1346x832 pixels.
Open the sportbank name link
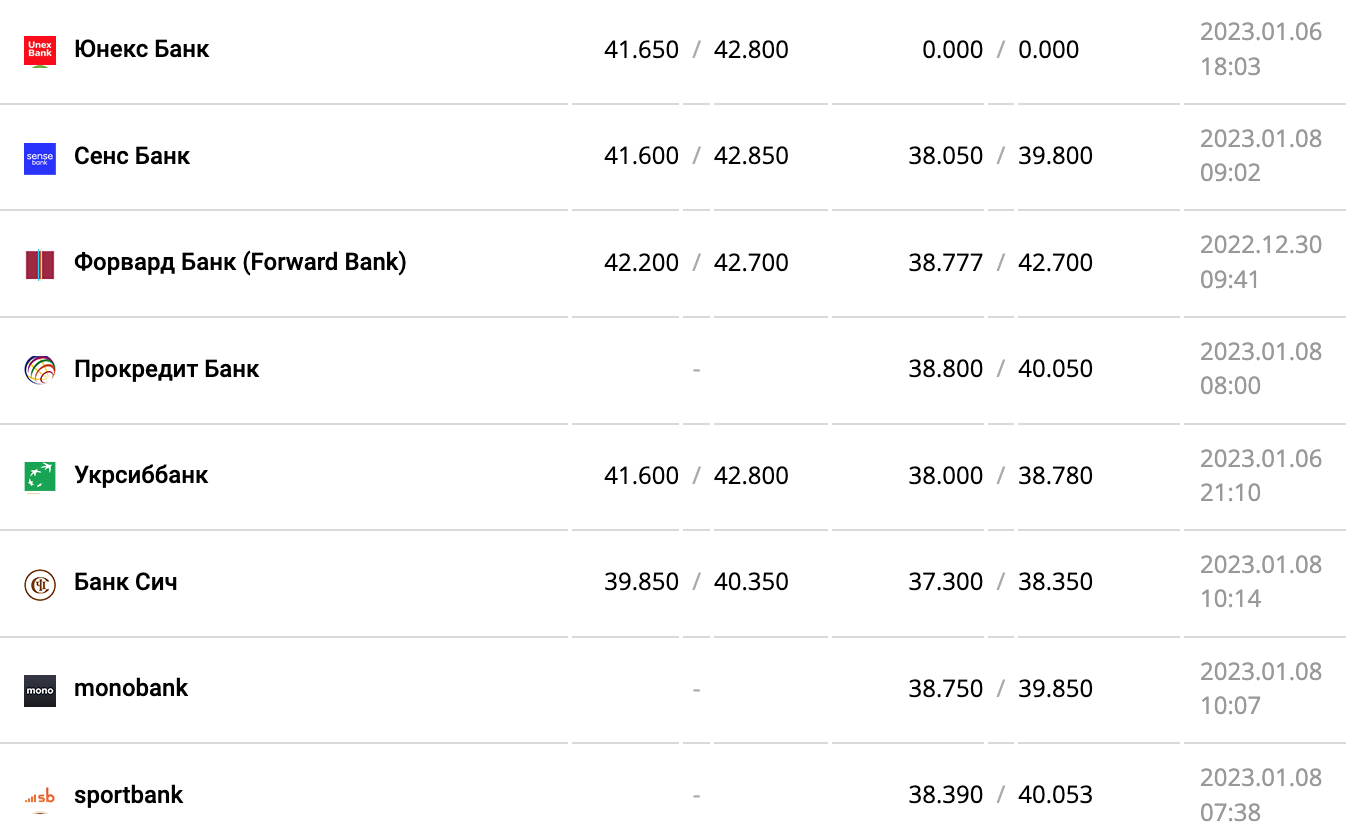(x=129, y=795)
